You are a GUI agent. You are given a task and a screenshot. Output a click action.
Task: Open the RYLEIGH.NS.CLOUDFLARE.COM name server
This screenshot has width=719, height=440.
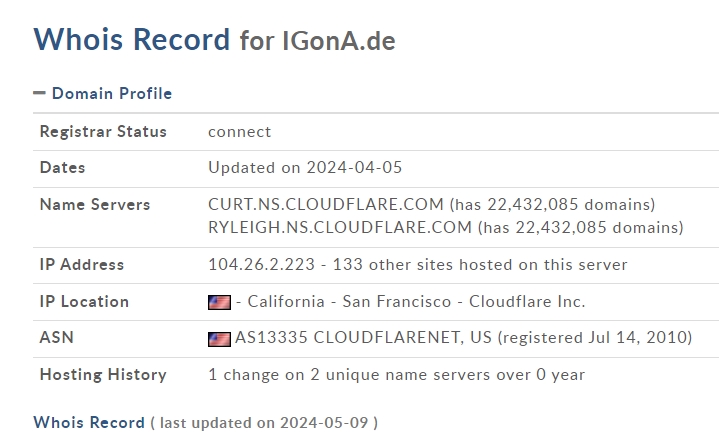[x=339, y=227]
